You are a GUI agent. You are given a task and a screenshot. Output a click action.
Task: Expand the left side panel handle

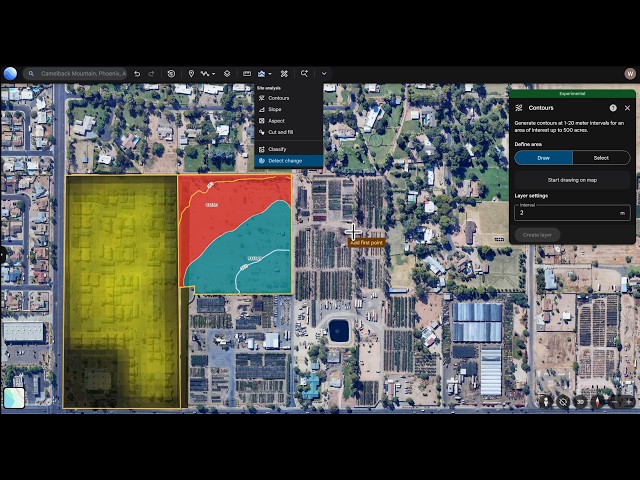[x=2, y=255]
